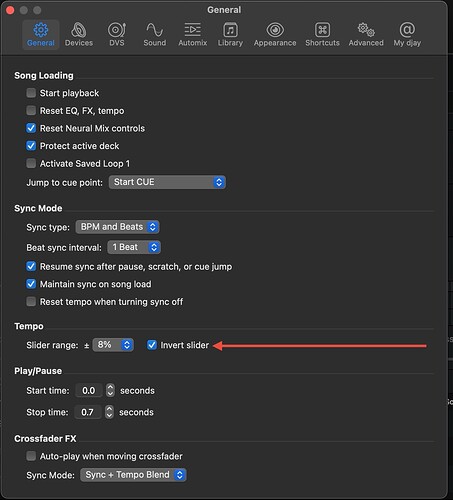Uncheck Protect active deck
Image resolution: width=453 pixels, height=500 pixels.
pos(31,146)
